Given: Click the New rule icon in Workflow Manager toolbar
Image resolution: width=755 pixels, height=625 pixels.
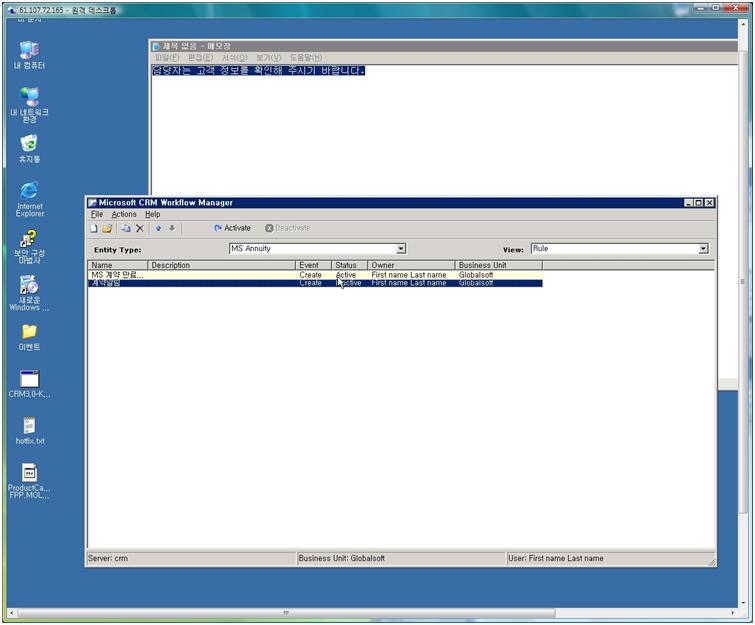Looking at the screenshot, I should pos(94,228).
